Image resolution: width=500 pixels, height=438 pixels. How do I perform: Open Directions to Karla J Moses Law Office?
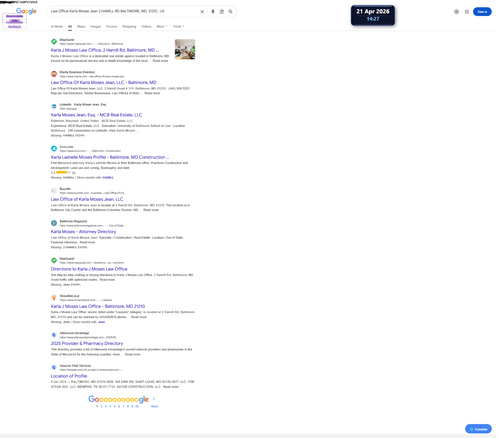[89, 269]
